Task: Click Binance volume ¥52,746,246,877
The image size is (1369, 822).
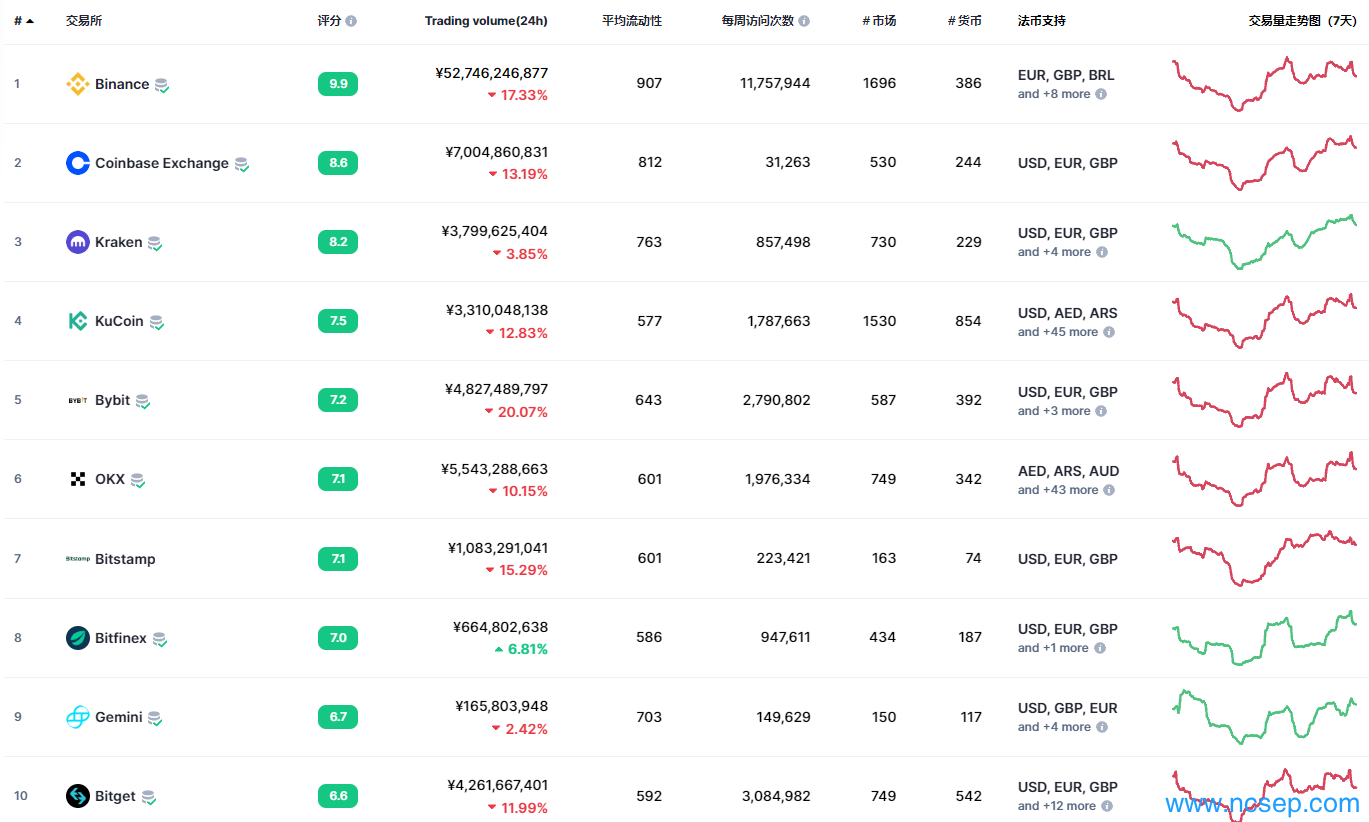Action: point(492,73)
